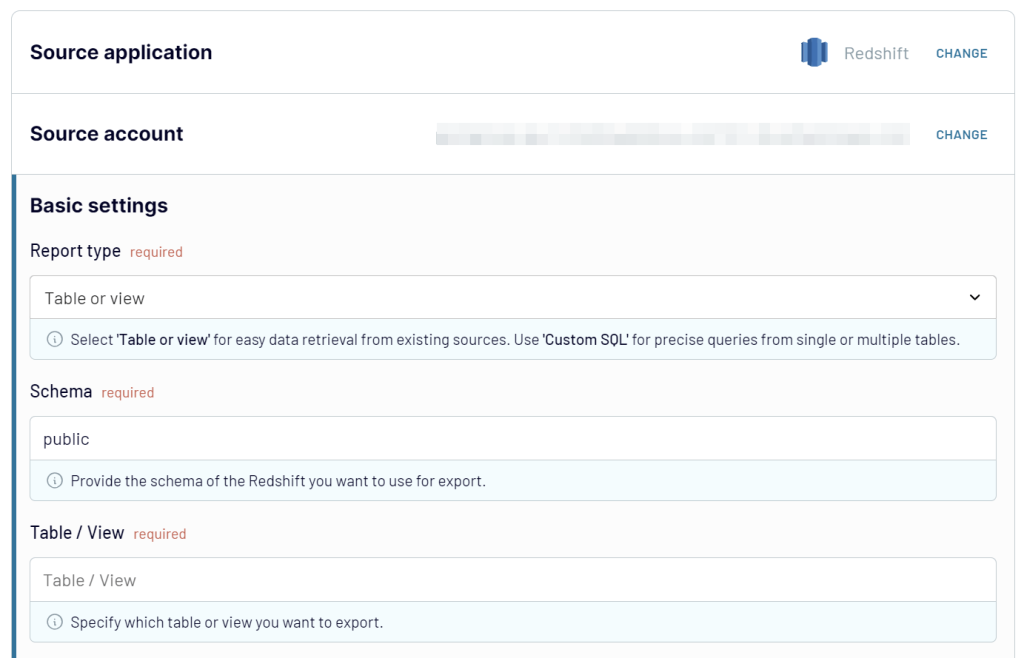Image resolution: width=1024 pixels, height=658 pixels.
Task: Select the Schema input containing public
Action: 512,438
